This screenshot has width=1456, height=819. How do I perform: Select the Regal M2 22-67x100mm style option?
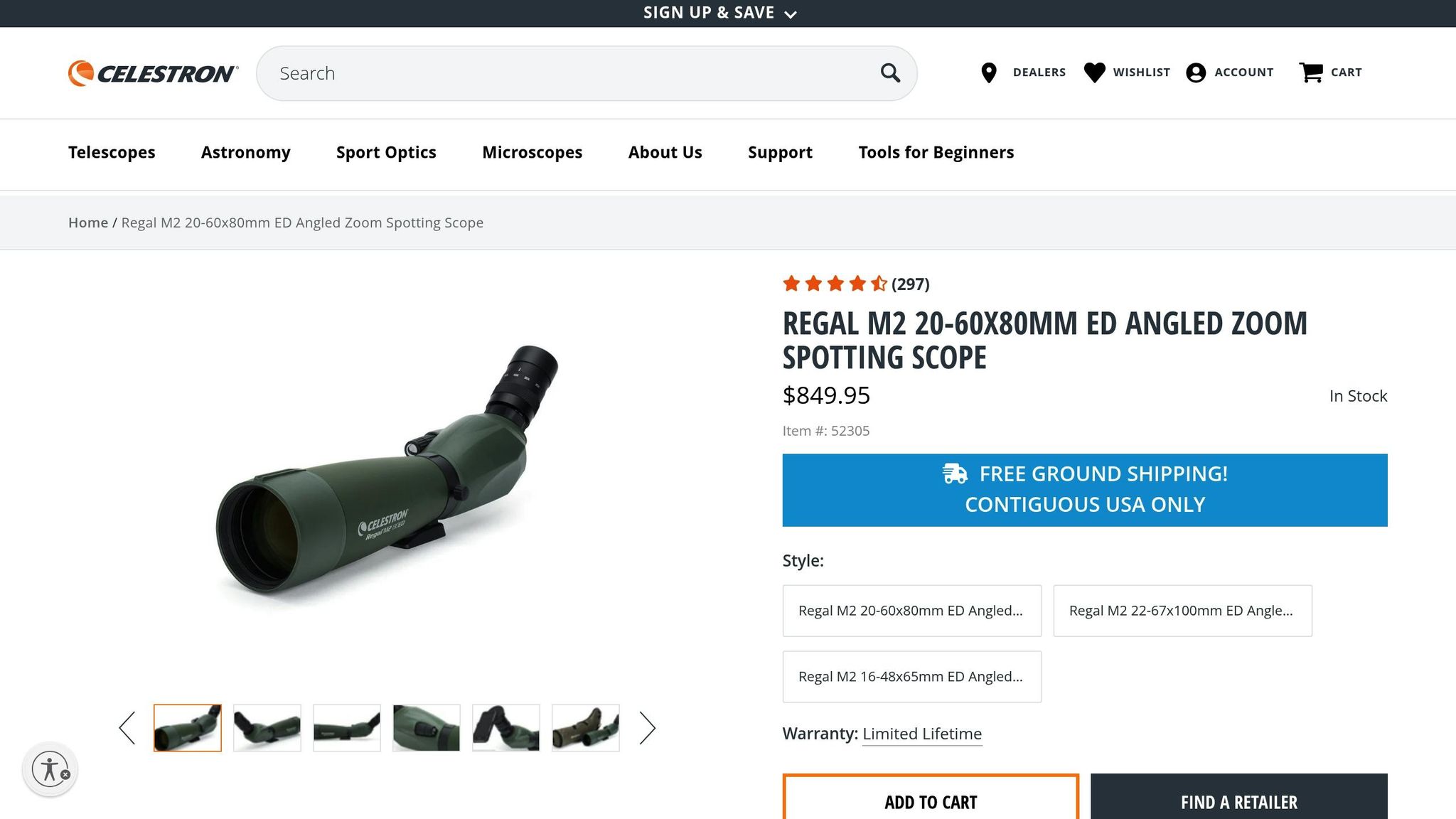(1182, 610)
